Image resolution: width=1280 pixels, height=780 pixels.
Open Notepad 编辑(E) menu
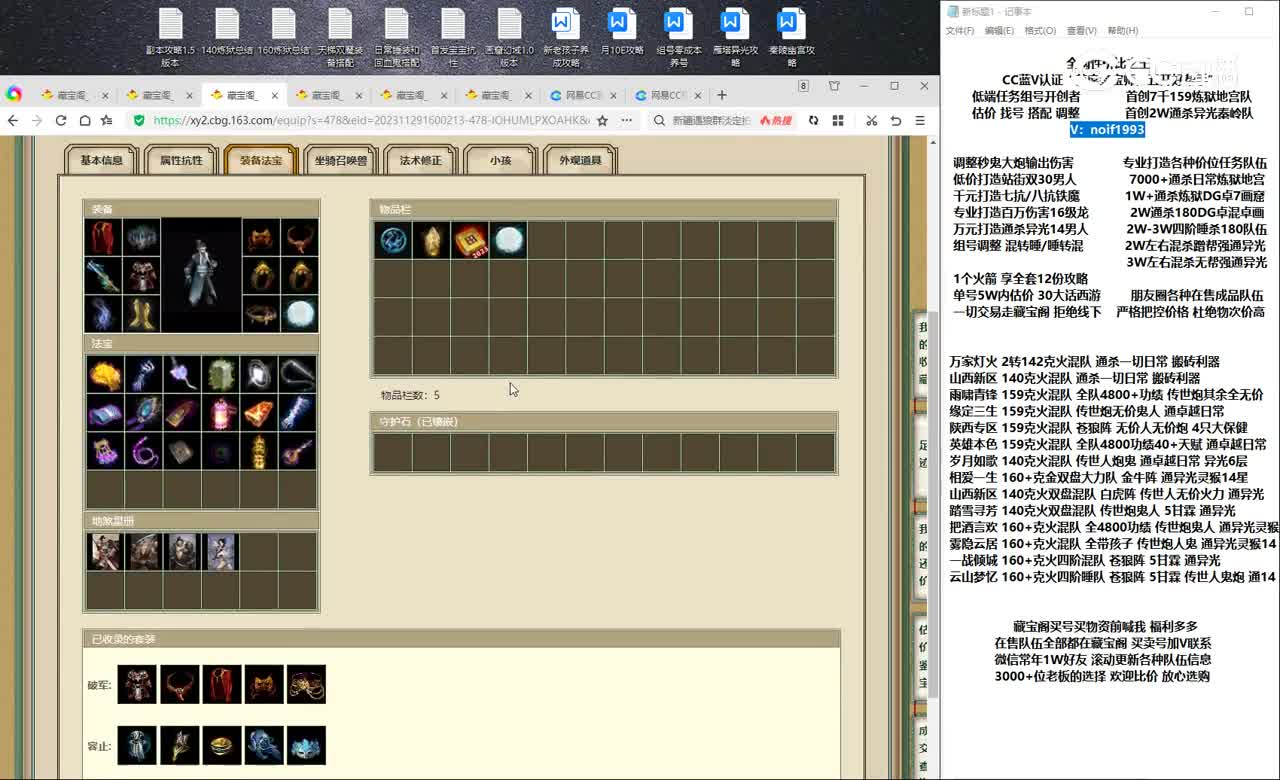pyautogui.click(x=999, y=31)
